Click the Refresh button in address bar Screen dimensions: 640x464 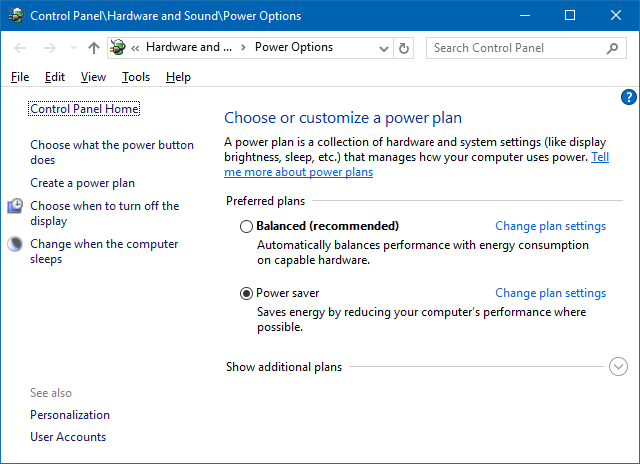(x=404, y=48)
